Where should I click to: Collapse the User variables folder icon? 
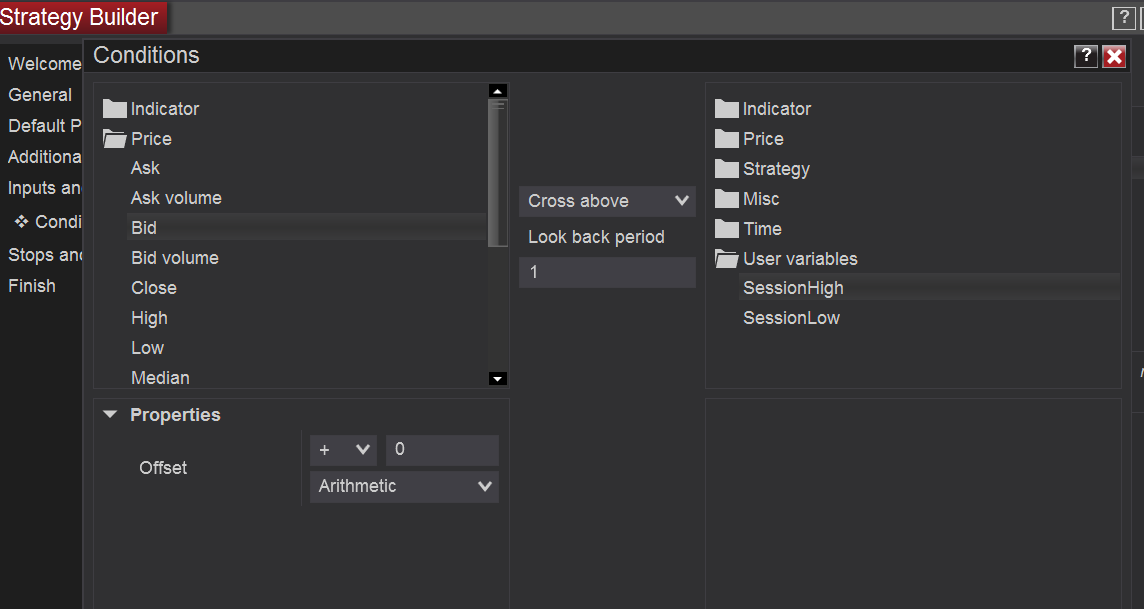pyautogui.click(x=727, y=259)
